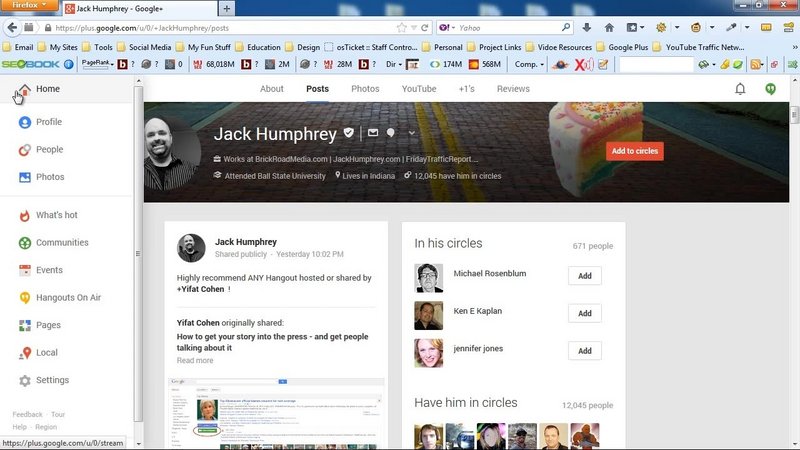Viewport: 800px width, 450px height.
Task: Open Michael Rosenblum's avatar thumbnail
Action: coord(429,278)
